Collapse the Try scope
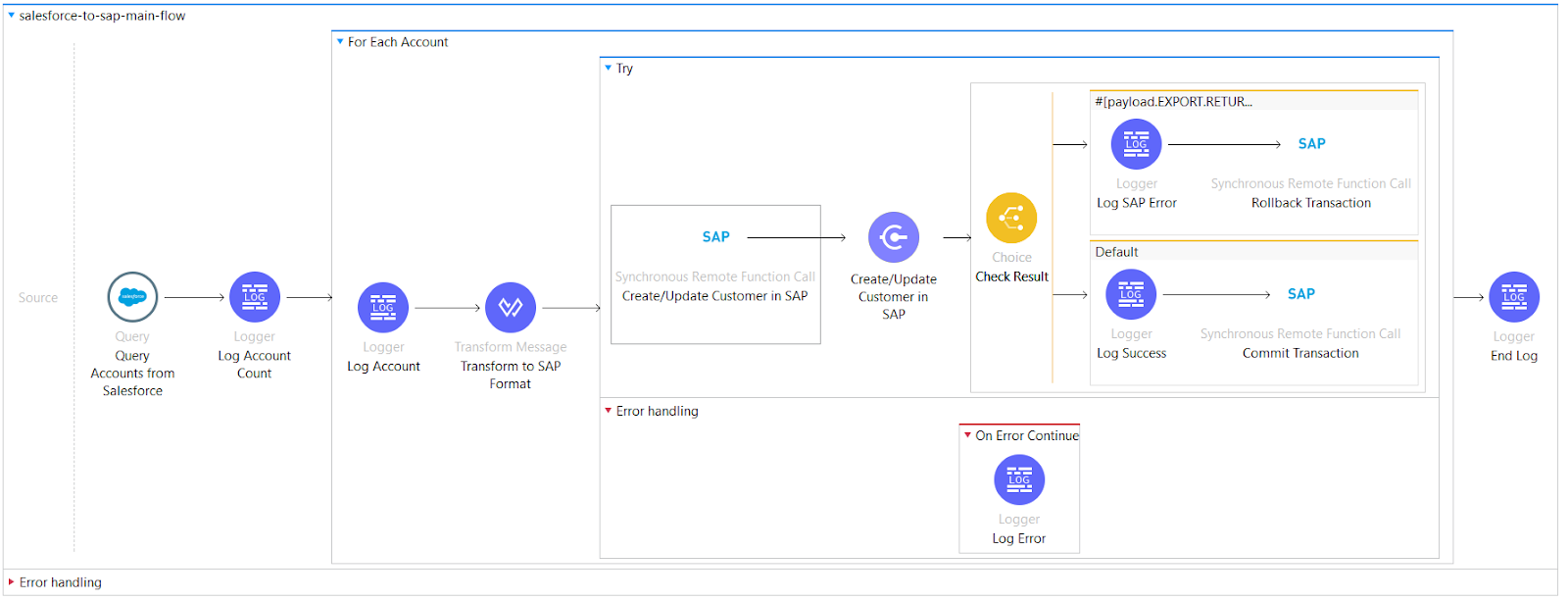1568x601 pixels. click(x=608, y=69)
